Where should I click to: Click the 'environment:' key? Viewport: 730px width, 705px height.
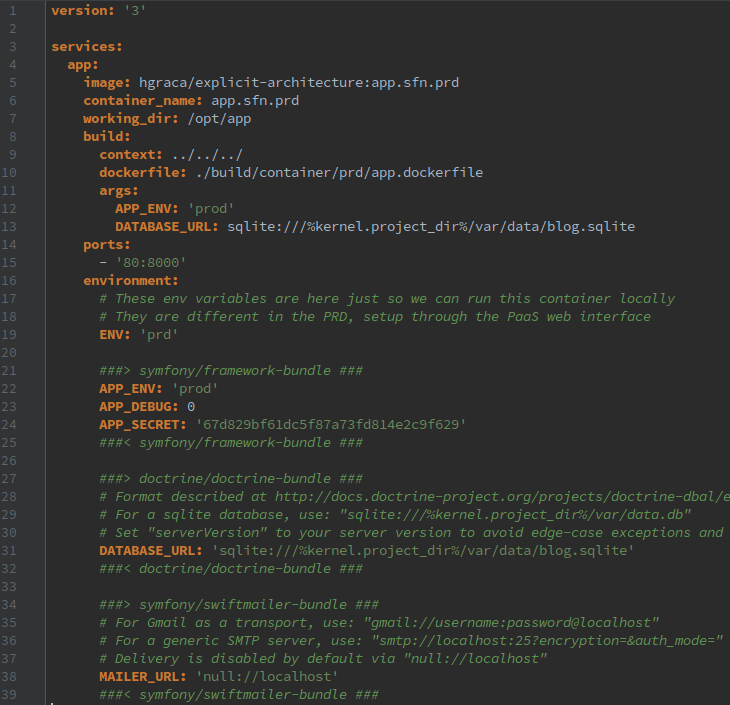(x=130, y=281)
